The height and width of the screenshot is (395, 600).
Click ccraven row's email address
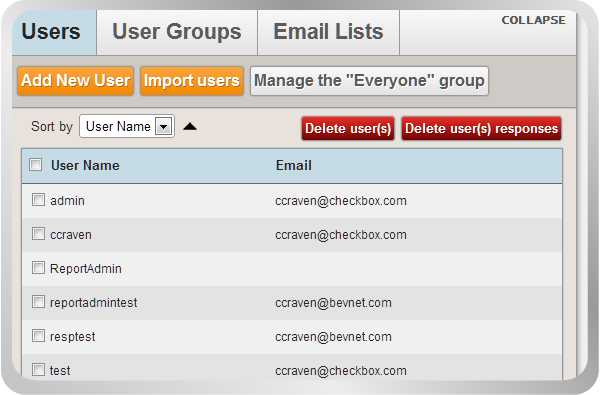[x=341, y=235]
